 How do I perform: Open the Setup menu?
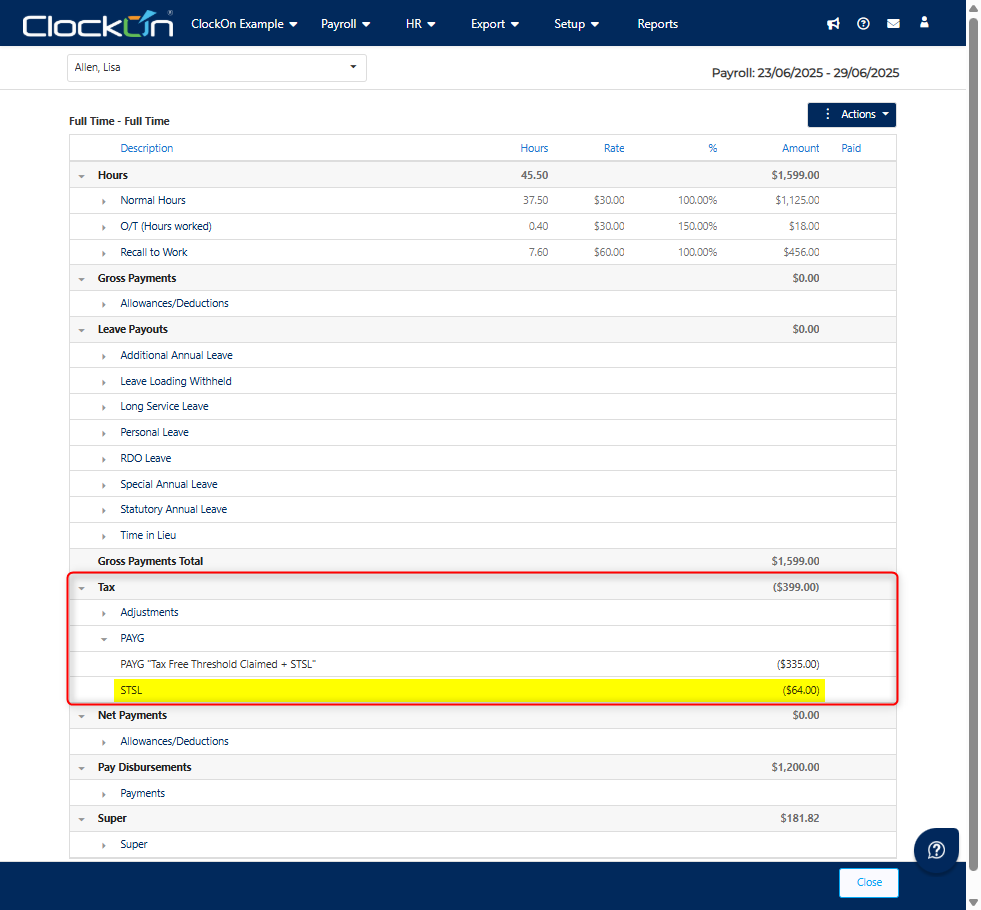(576, 24)
